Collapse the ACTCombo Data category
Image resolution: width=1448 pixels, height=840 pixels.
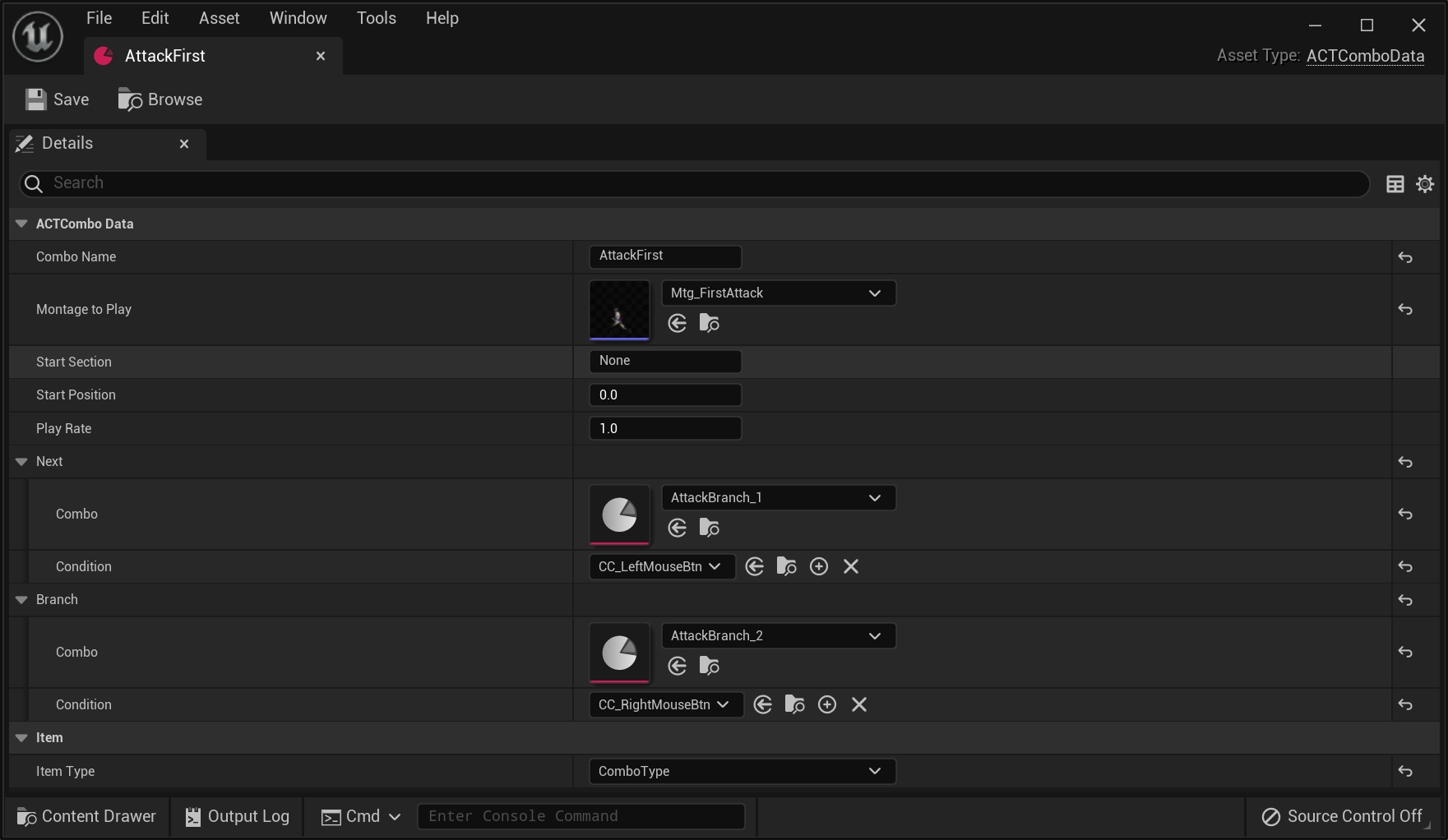pos(22,224)
